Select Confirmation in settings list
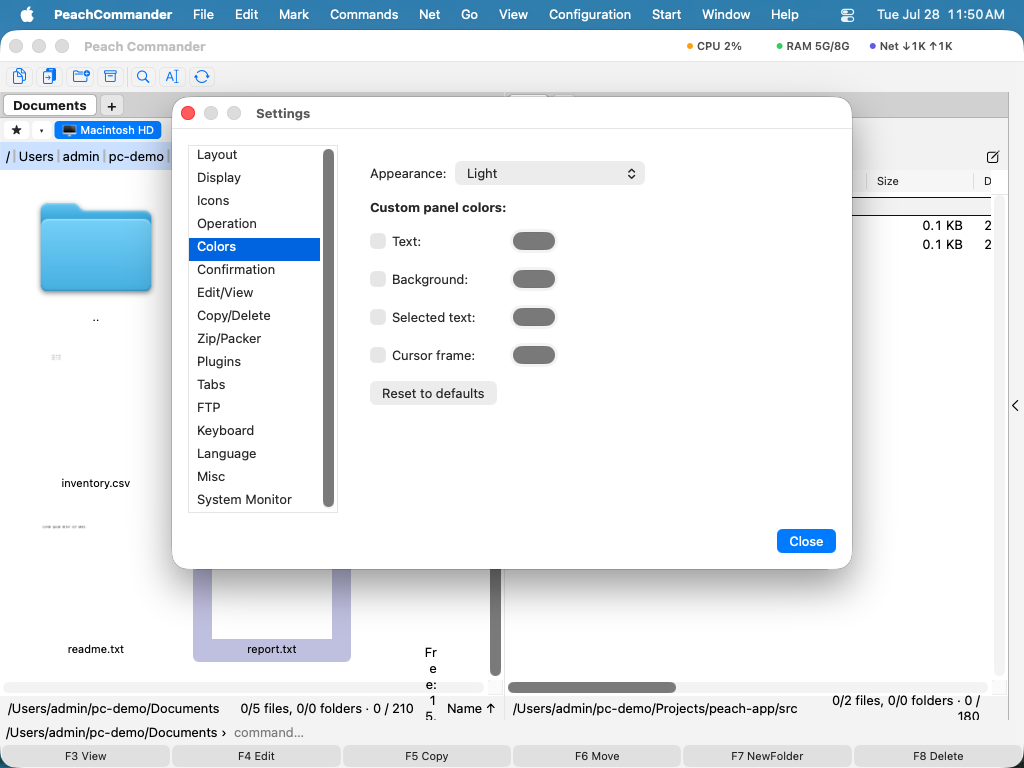 coord(255,270)
